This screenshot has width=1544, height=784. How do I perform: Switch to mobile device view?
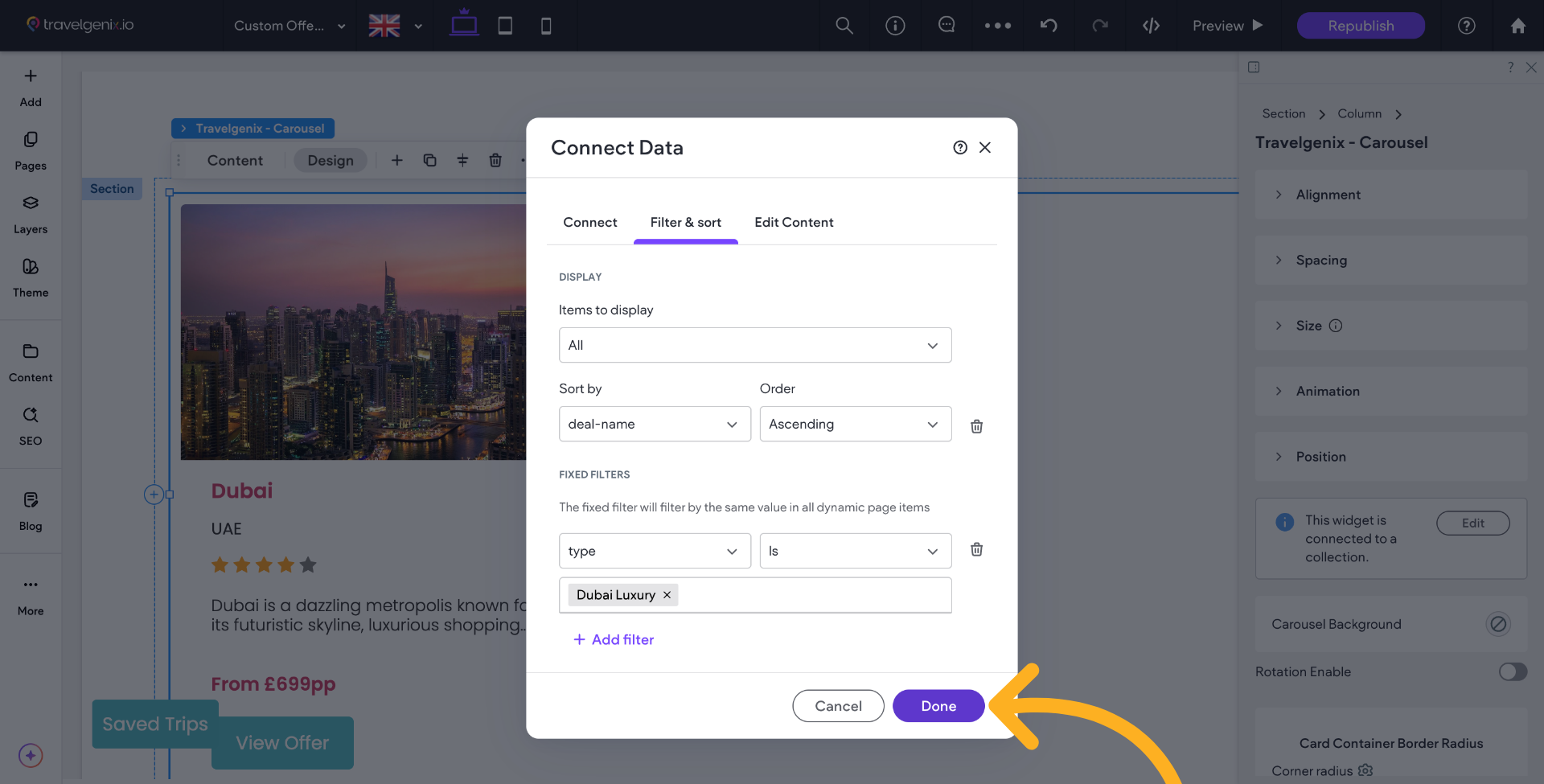[x=546, y=26]
